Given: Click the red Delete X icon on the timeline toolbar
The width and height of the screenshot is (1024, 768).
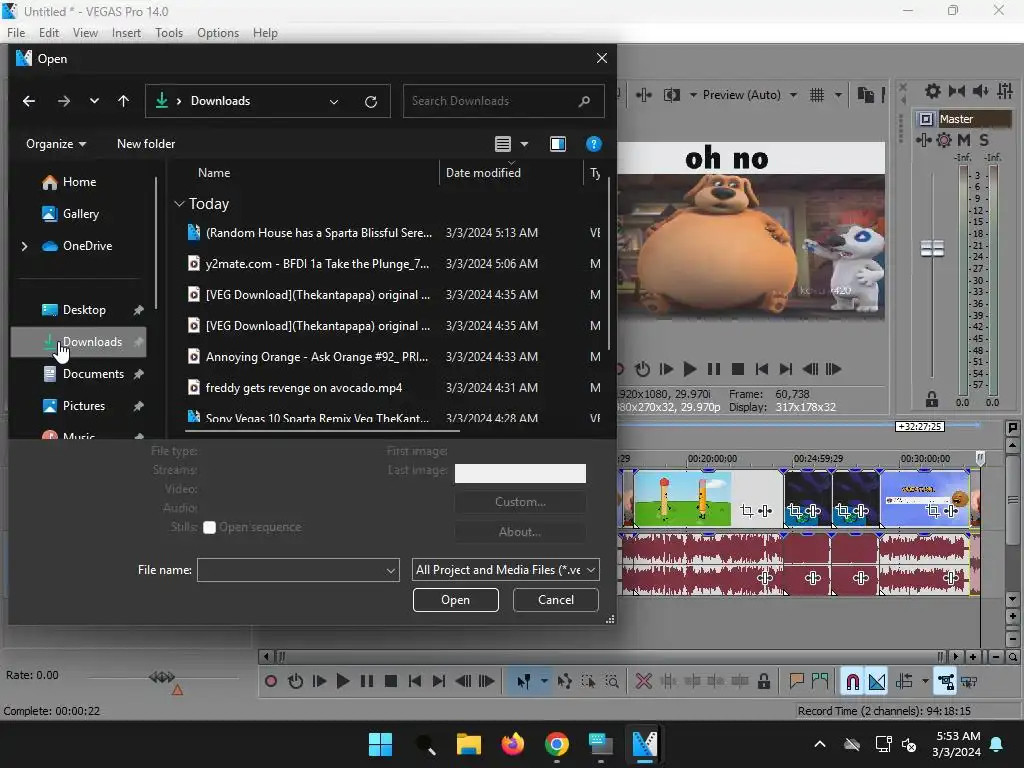Looking at the screenshot, I should pos(643,681).
